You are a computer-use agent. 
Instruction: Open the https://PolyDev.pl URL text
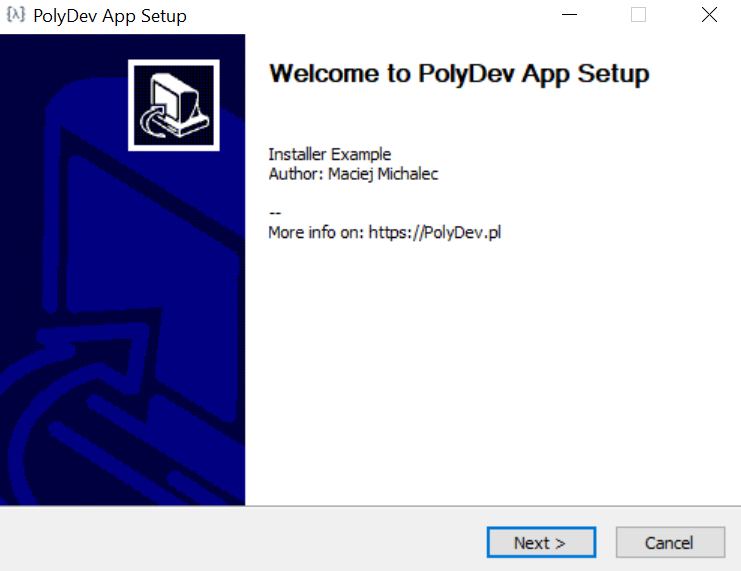click(435, 232)
